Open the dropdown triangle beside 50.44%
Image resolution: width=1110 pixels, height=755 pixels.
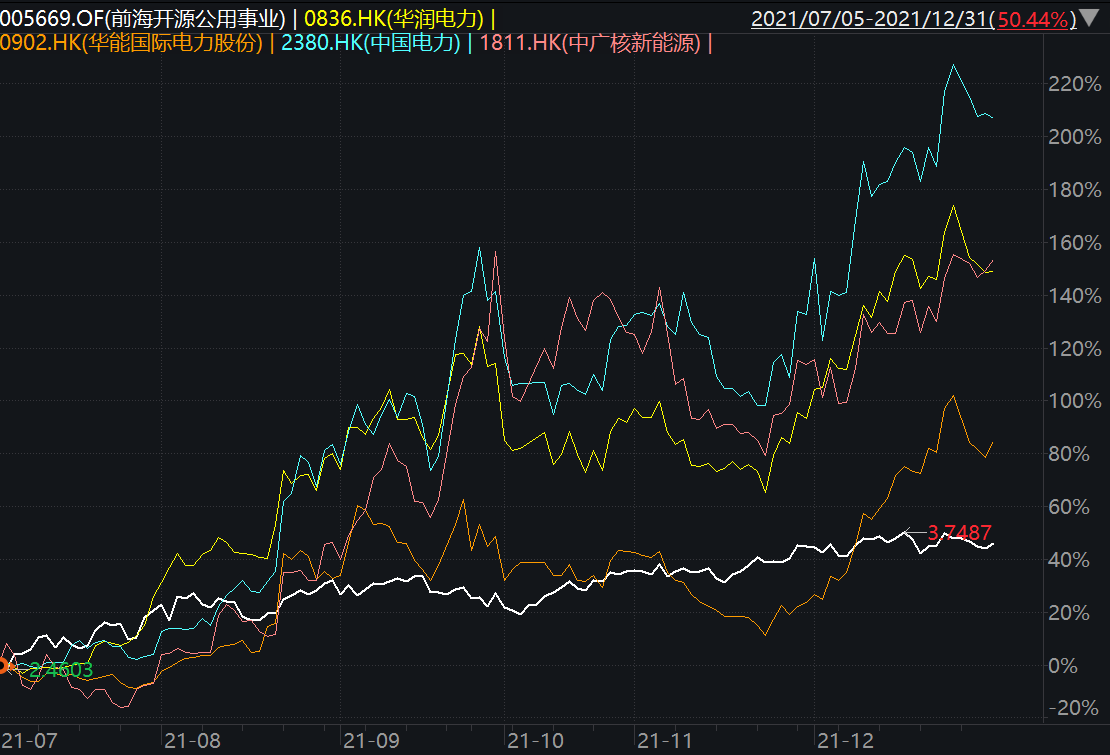[x=1088, y=18]
